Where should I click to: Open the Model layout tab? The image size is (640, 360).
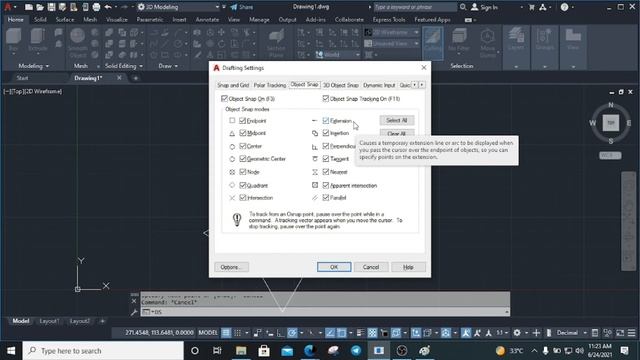pos(21,321)
